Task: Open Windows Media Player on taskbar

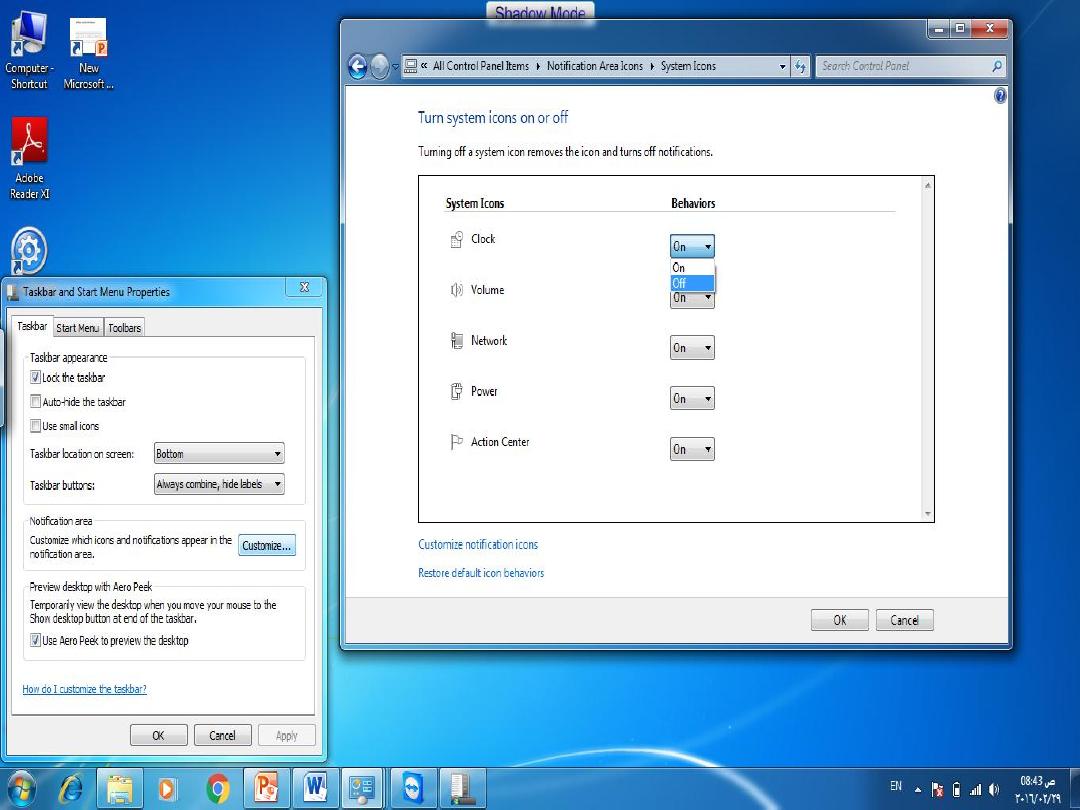Action: pyautogui.click(x=167, y=789)
